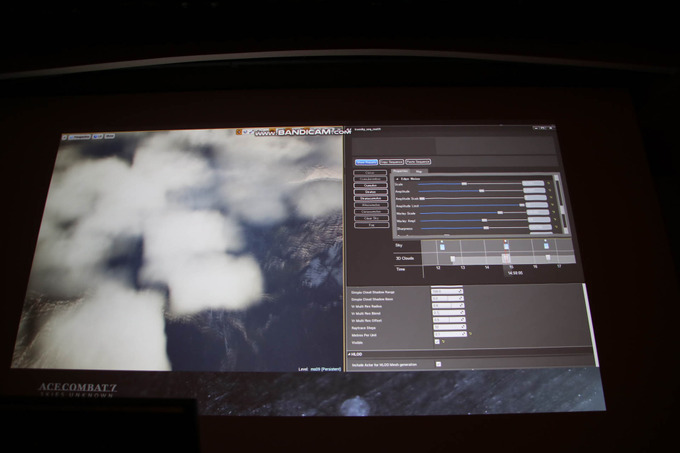Switch to the Properties tab

point(400,171)
